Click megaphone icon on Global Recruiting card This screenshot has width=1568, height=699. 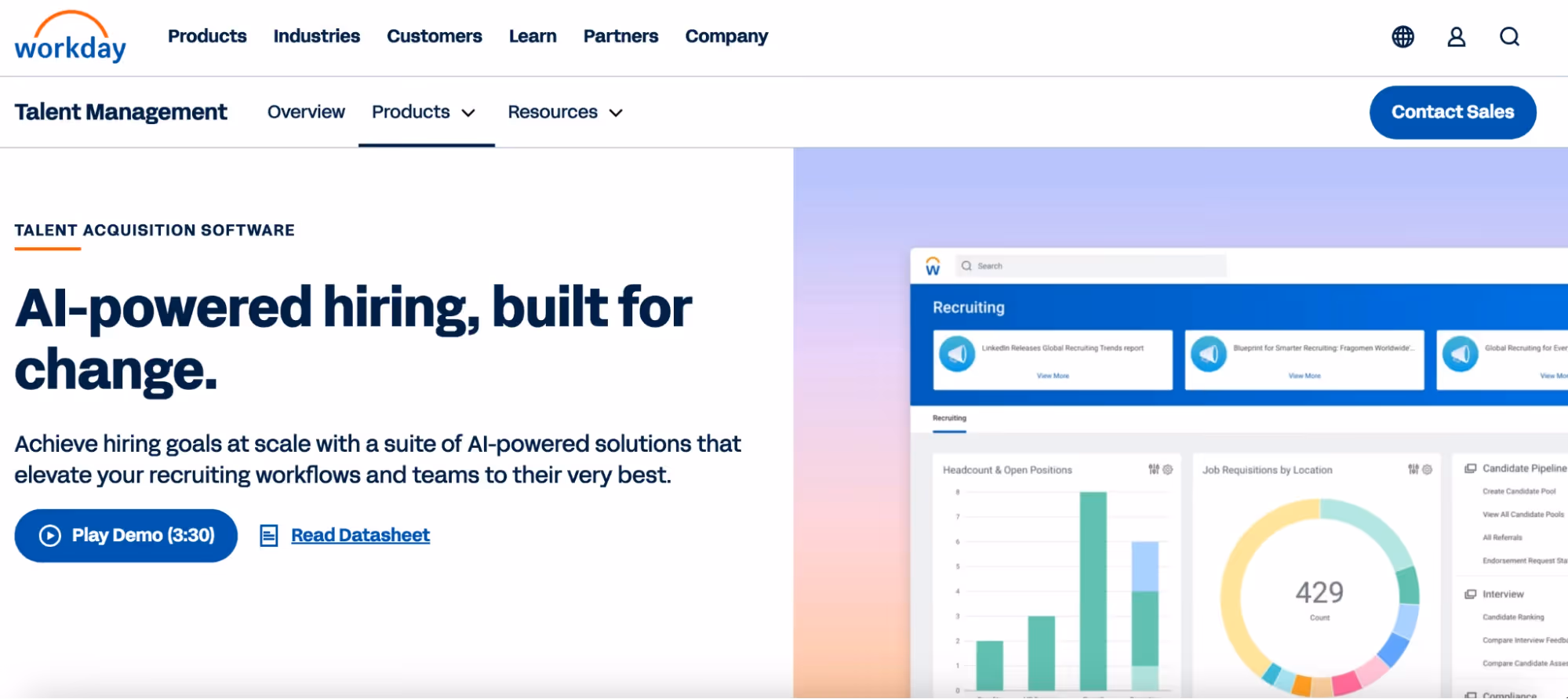[x=1461, y=354]
